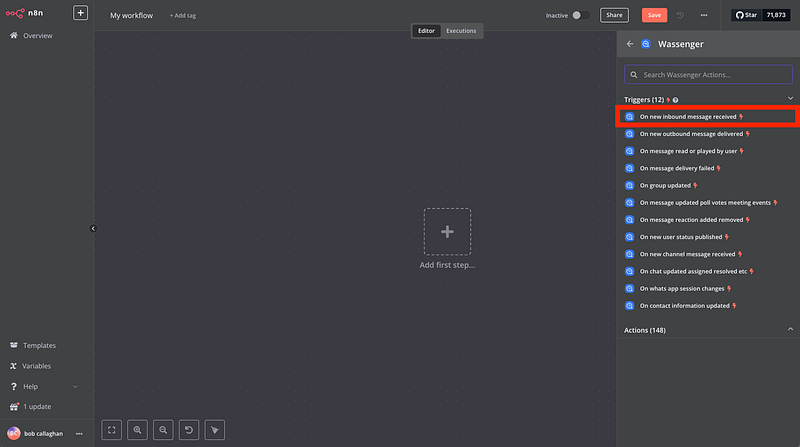Click the reset zoom icon
The height and width of the screenshot is (447, 800).
(189, 430)
